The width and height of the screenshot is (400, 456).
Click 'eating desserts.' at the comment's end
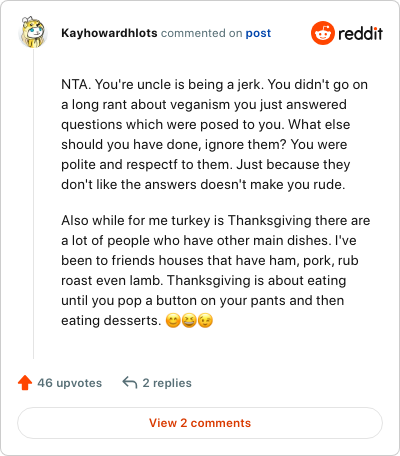111,320
